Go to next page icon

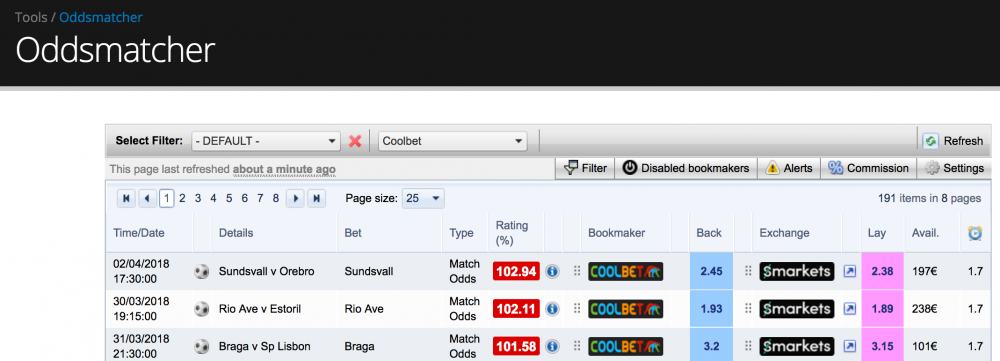tap(295, 198)
